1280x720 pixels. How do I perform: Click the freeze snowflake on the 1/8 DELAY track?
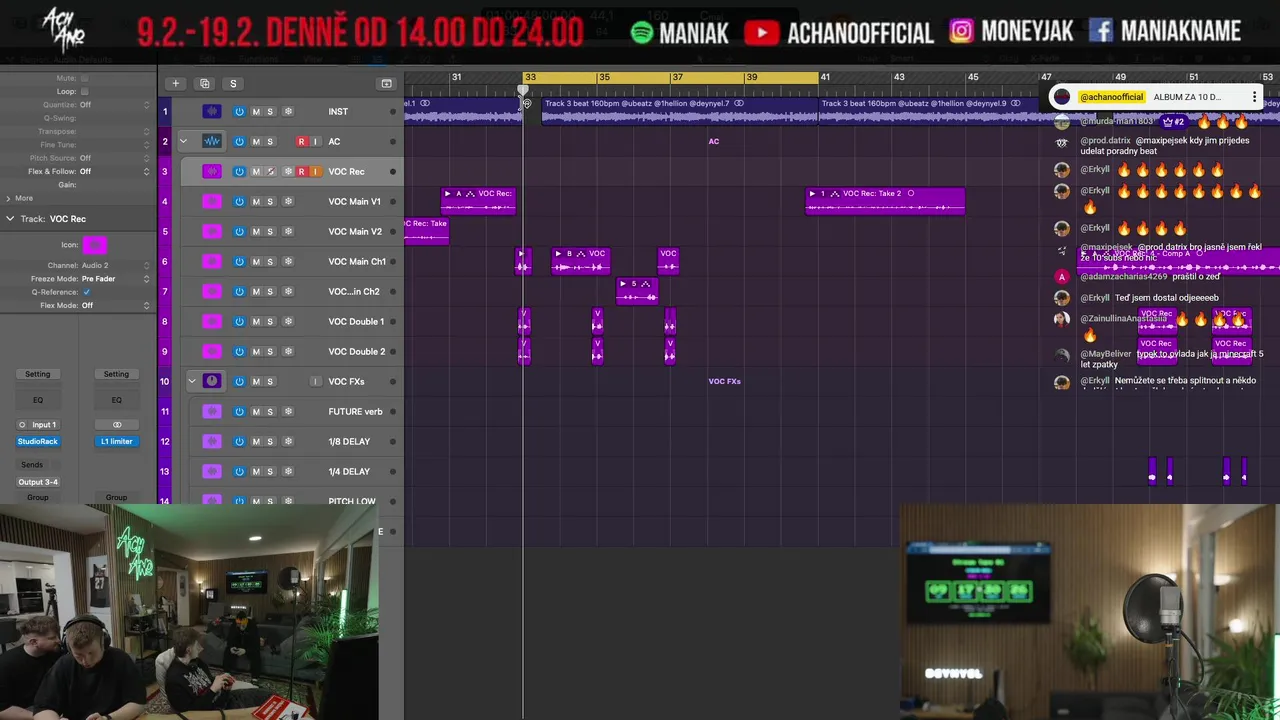[288, 441]
